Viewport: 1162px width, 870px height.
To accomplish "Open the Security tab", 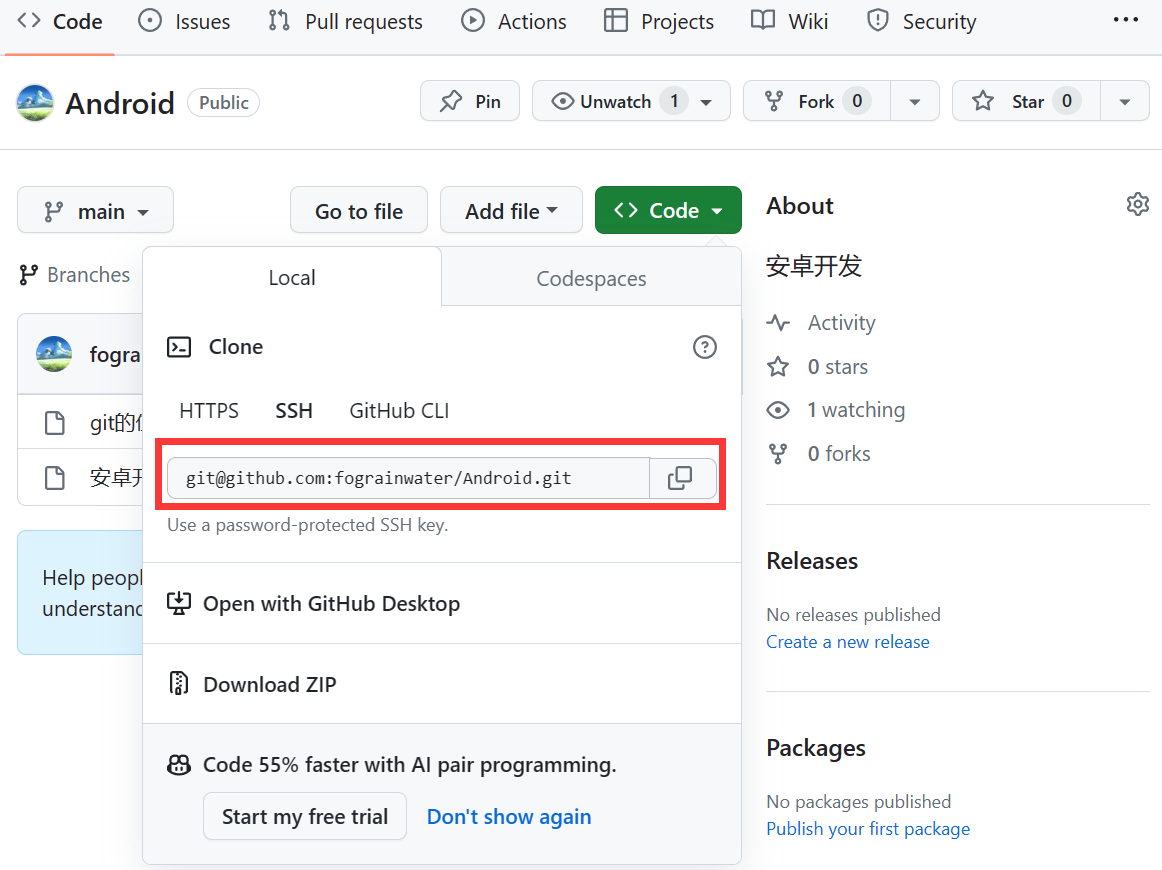I will click(x=922, y=21).
